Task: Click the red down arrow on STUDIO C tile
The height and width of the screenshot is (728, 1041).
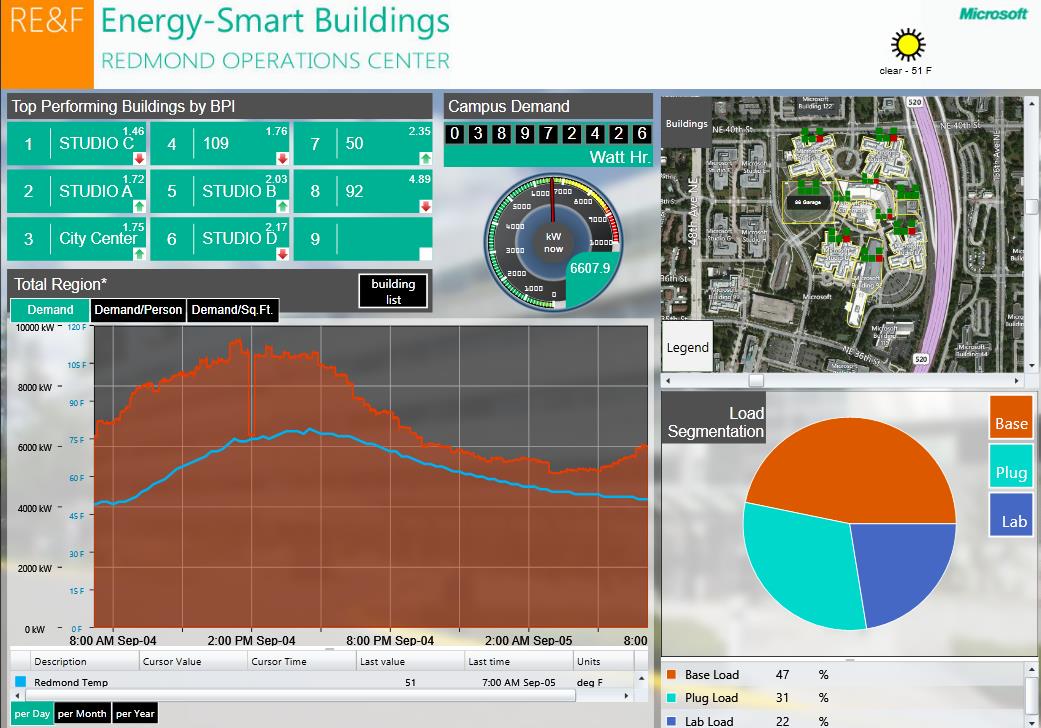Action: click(x=139, y=159)
